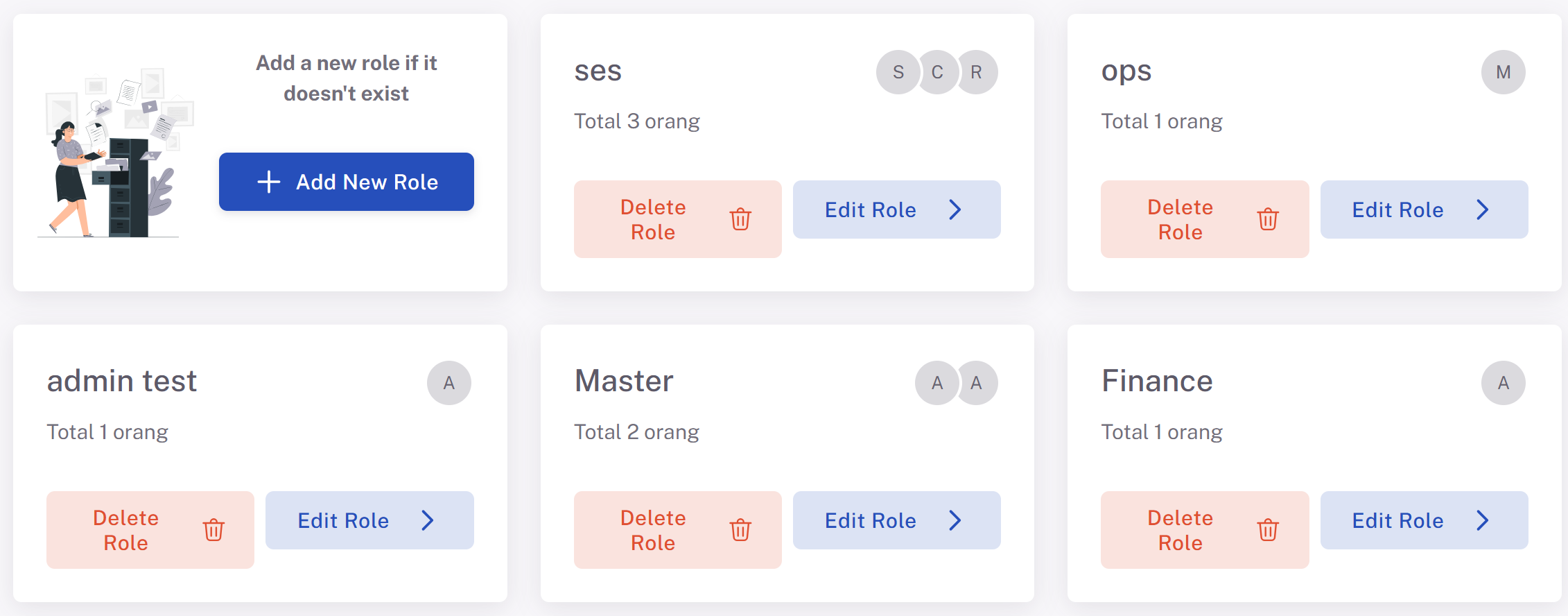Open chevron arrow on Master Edit Role
The image size is (1568, 616).
[955, 520]
